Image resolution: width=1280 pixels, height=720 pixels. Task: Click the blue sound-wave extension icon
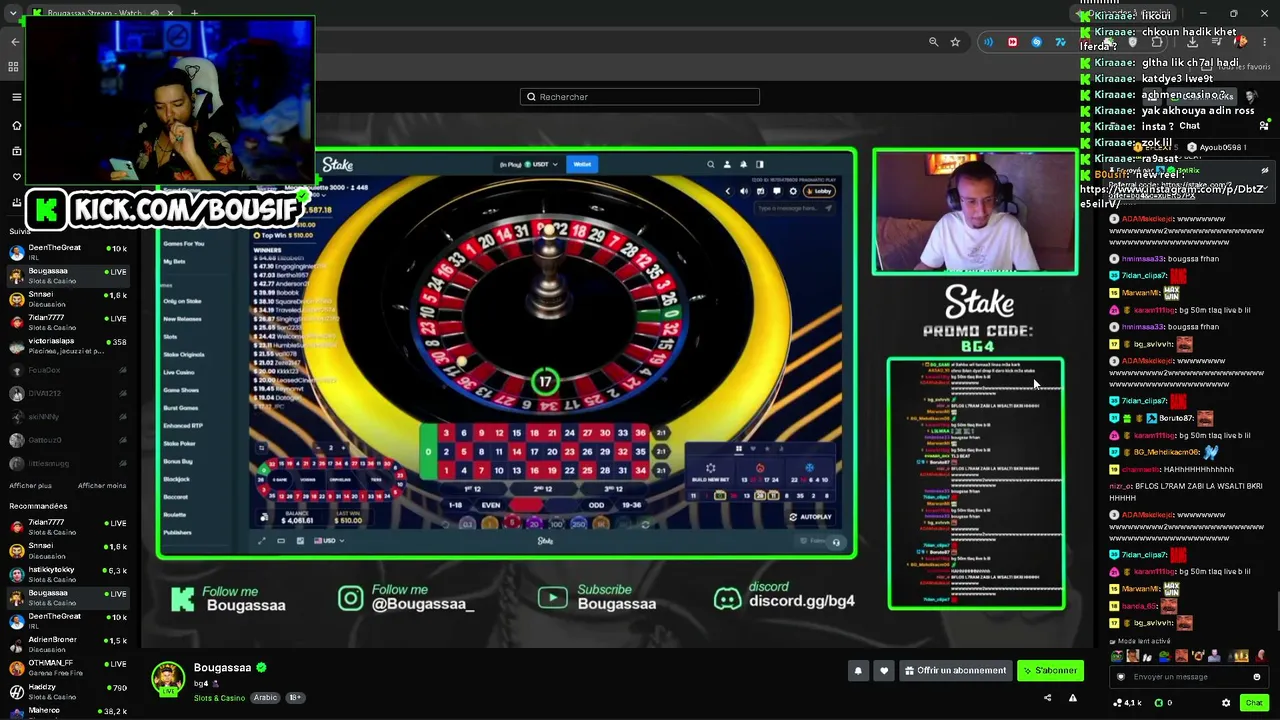(988, 42)
